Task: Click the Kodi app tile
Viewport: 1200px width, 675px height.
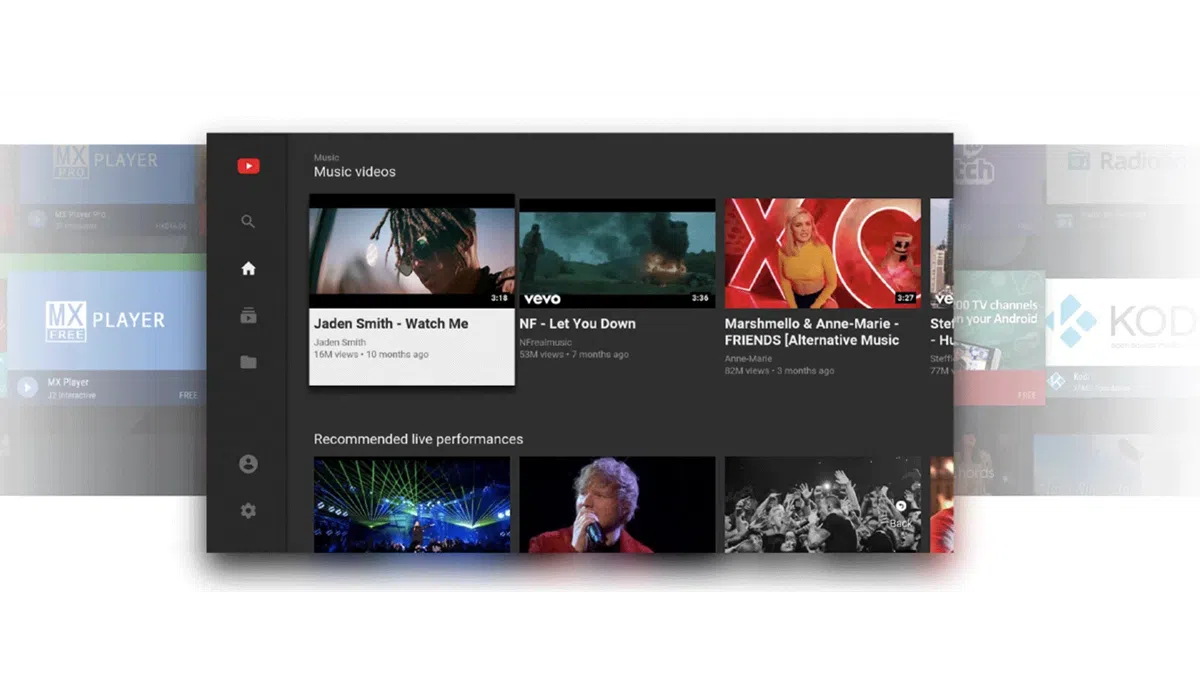Action: tap(1120, 322)
